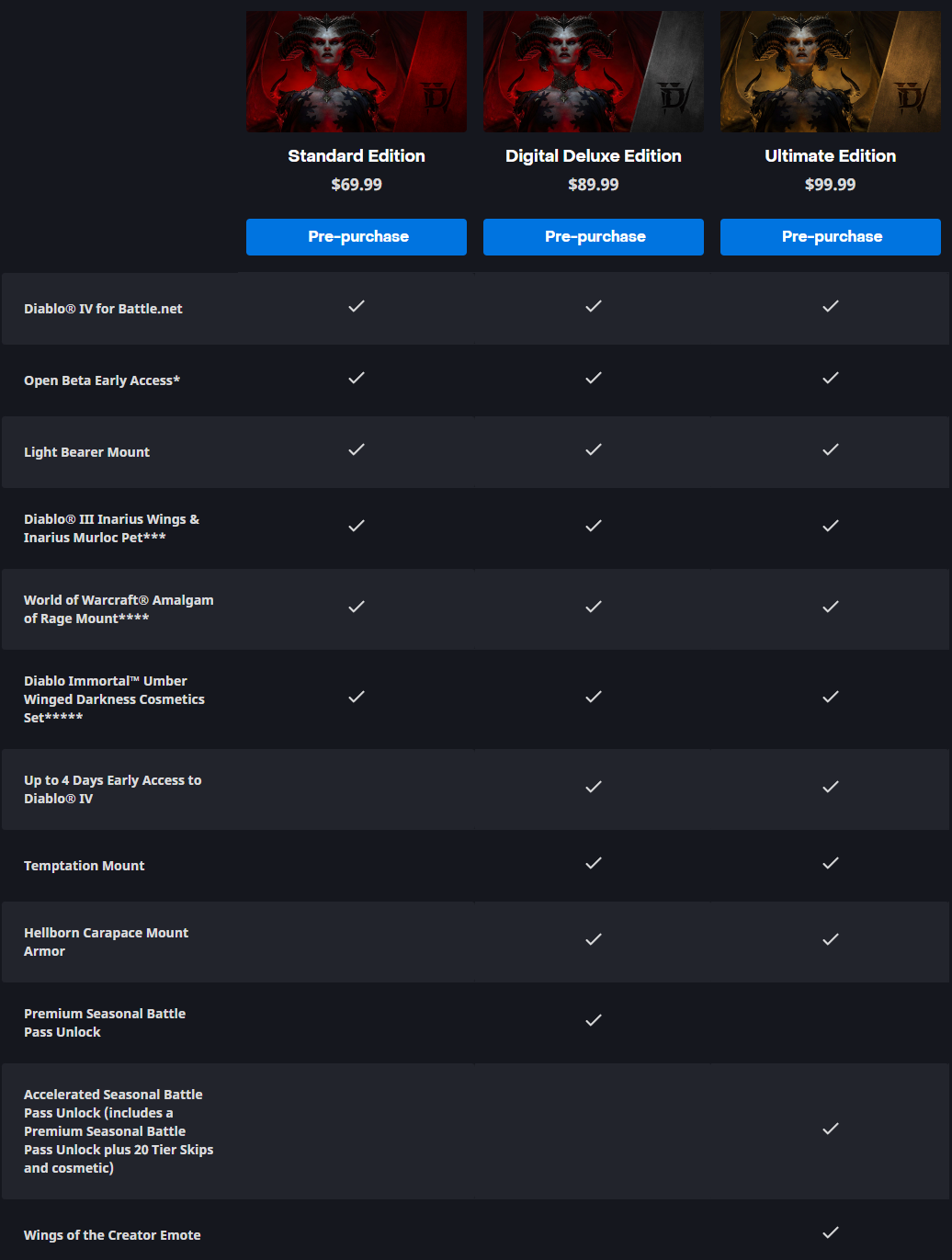952x1260 pixels.
Task: Click Digital Deluxe checkmark for Premium Battle Pass
Action: [x=594, y=1020]
